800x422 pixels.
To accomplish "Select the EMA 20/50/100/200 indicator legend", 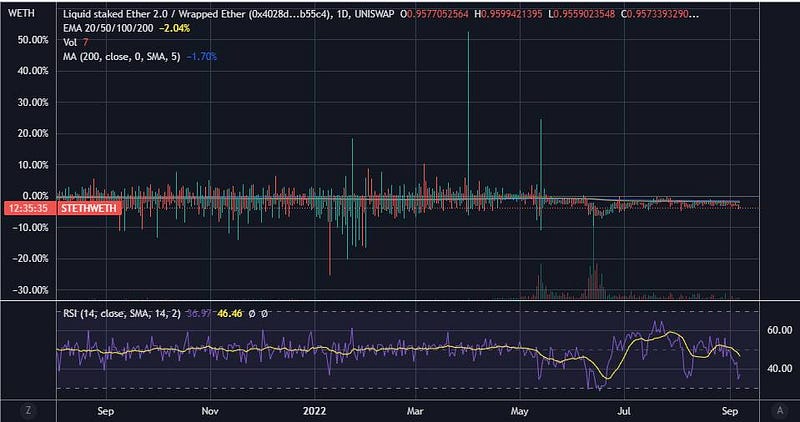I will 108,29.
